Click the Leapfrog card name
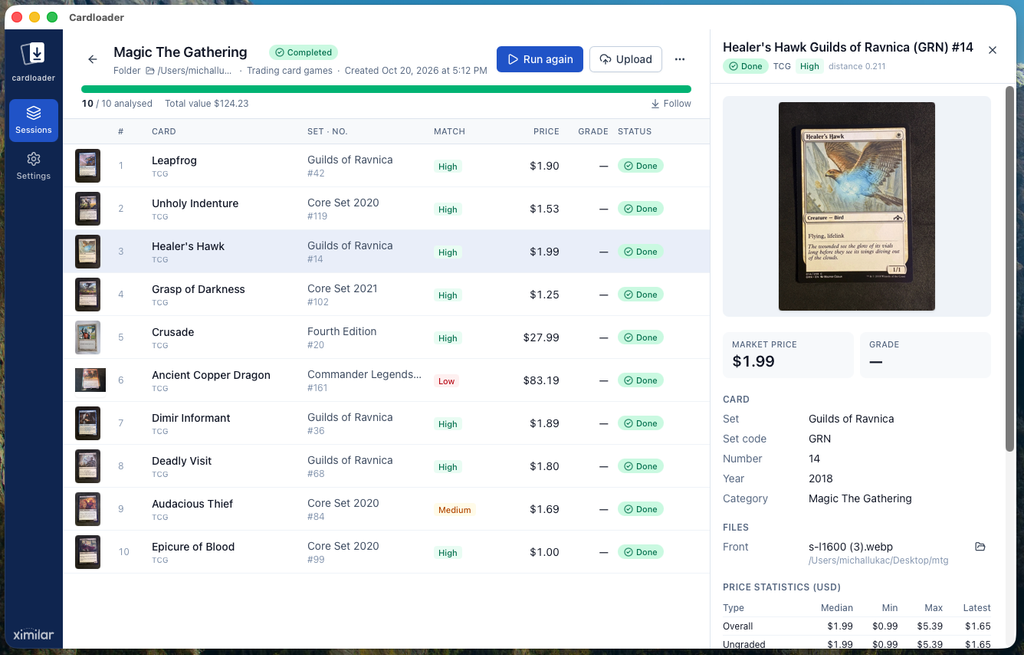1024x655 pixels. [174, 161]
